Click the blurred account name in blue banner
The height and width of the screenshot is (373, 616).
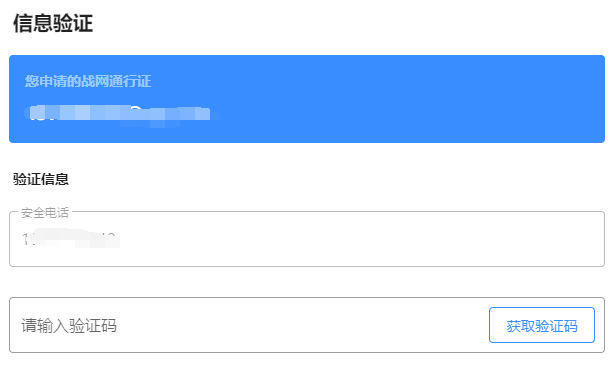pos(118,114)
